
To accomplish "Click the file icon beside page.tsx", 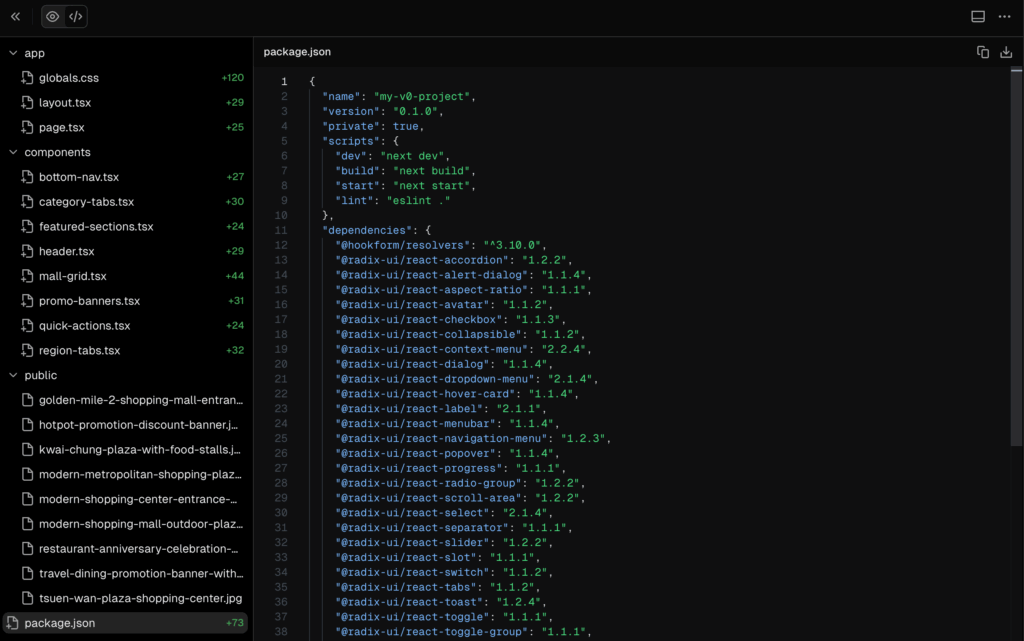I will [28, 128].
